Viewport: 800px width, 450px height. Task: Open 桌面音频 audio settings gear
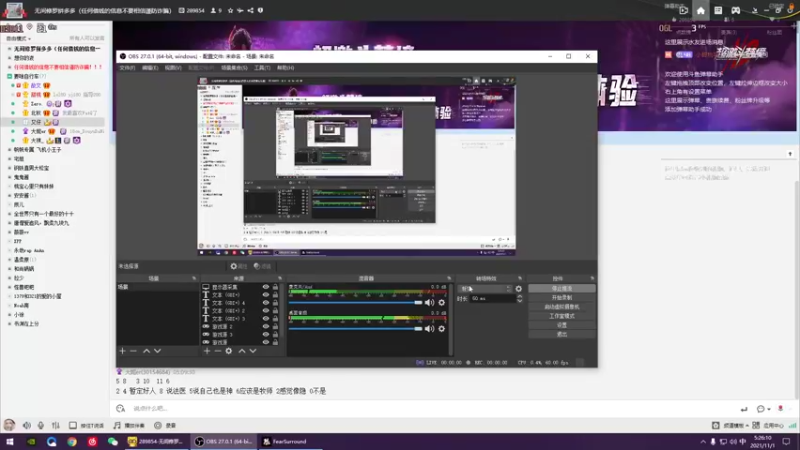pos(442,329)
